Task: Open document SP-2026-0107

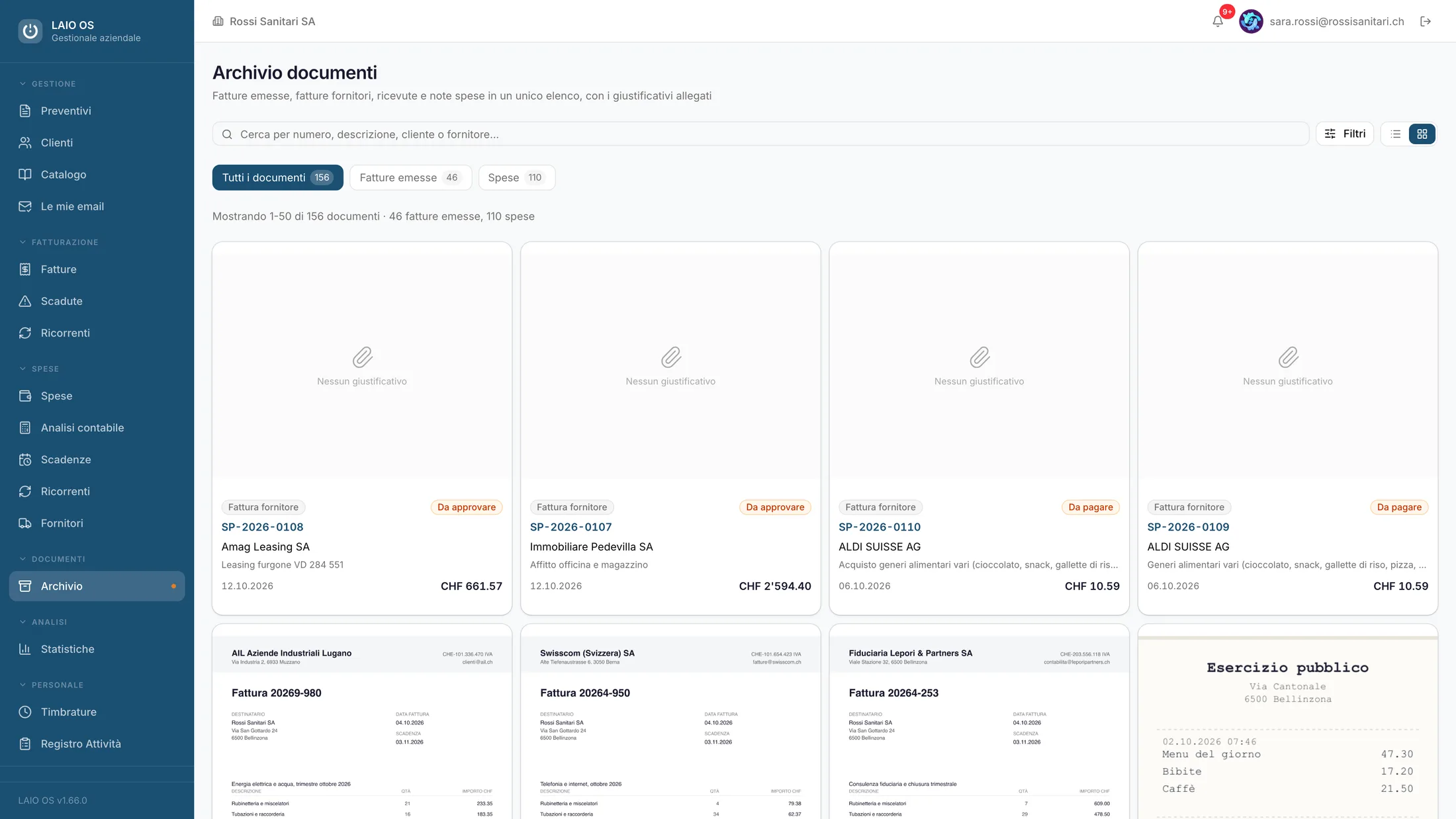Action: tap(570, 527)
